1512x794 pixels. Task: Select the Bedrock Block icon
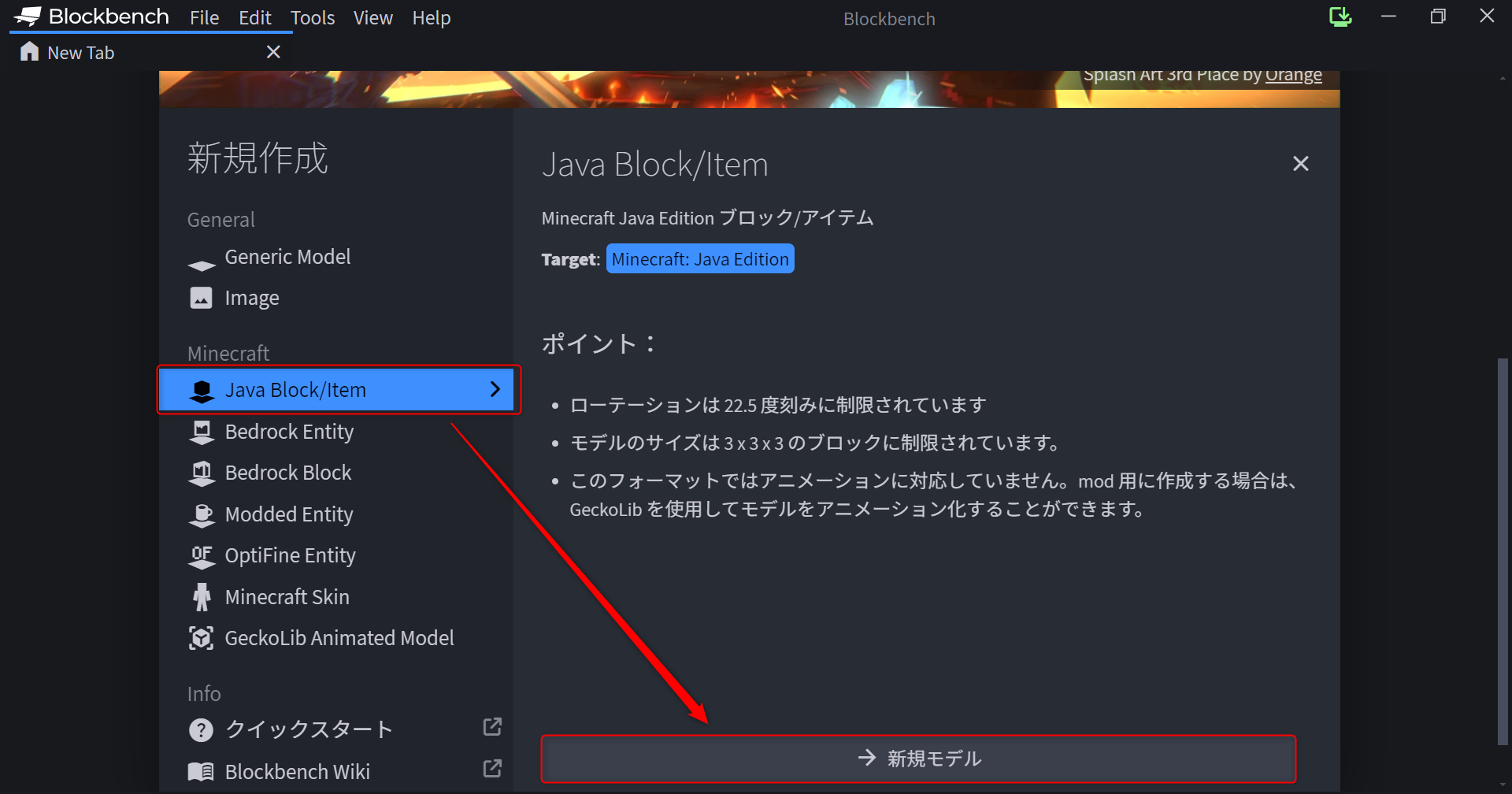click(x=202, y=472)
